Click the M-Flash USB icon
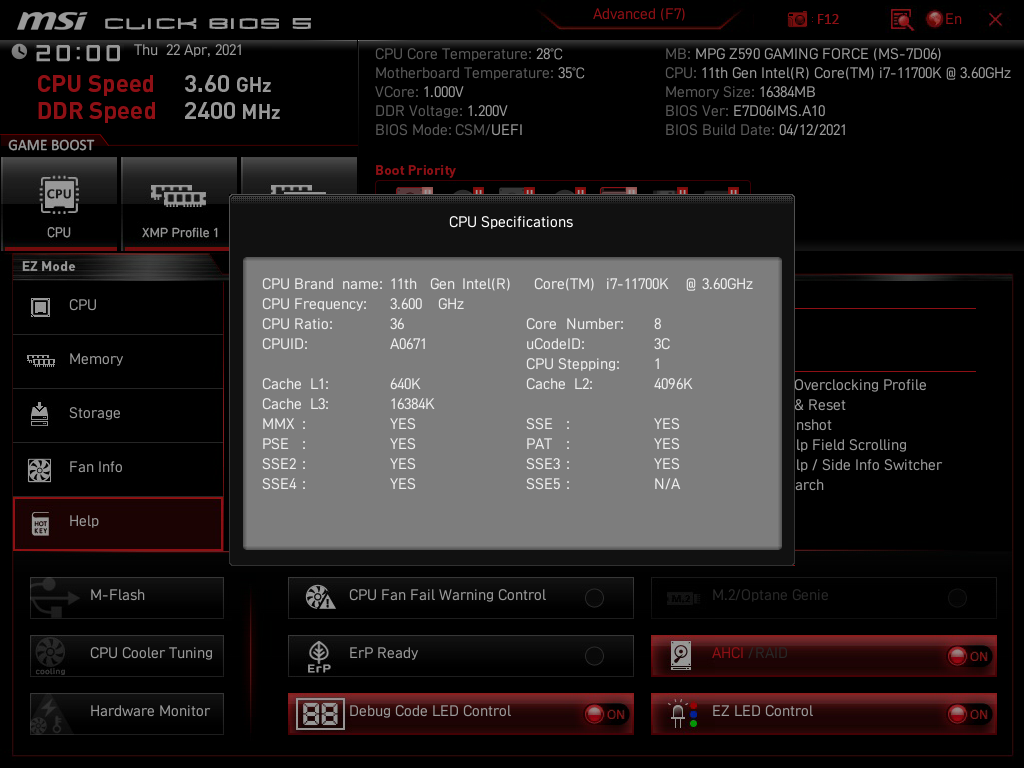The width and height of the screenshot is (1024, 768). 55,598
